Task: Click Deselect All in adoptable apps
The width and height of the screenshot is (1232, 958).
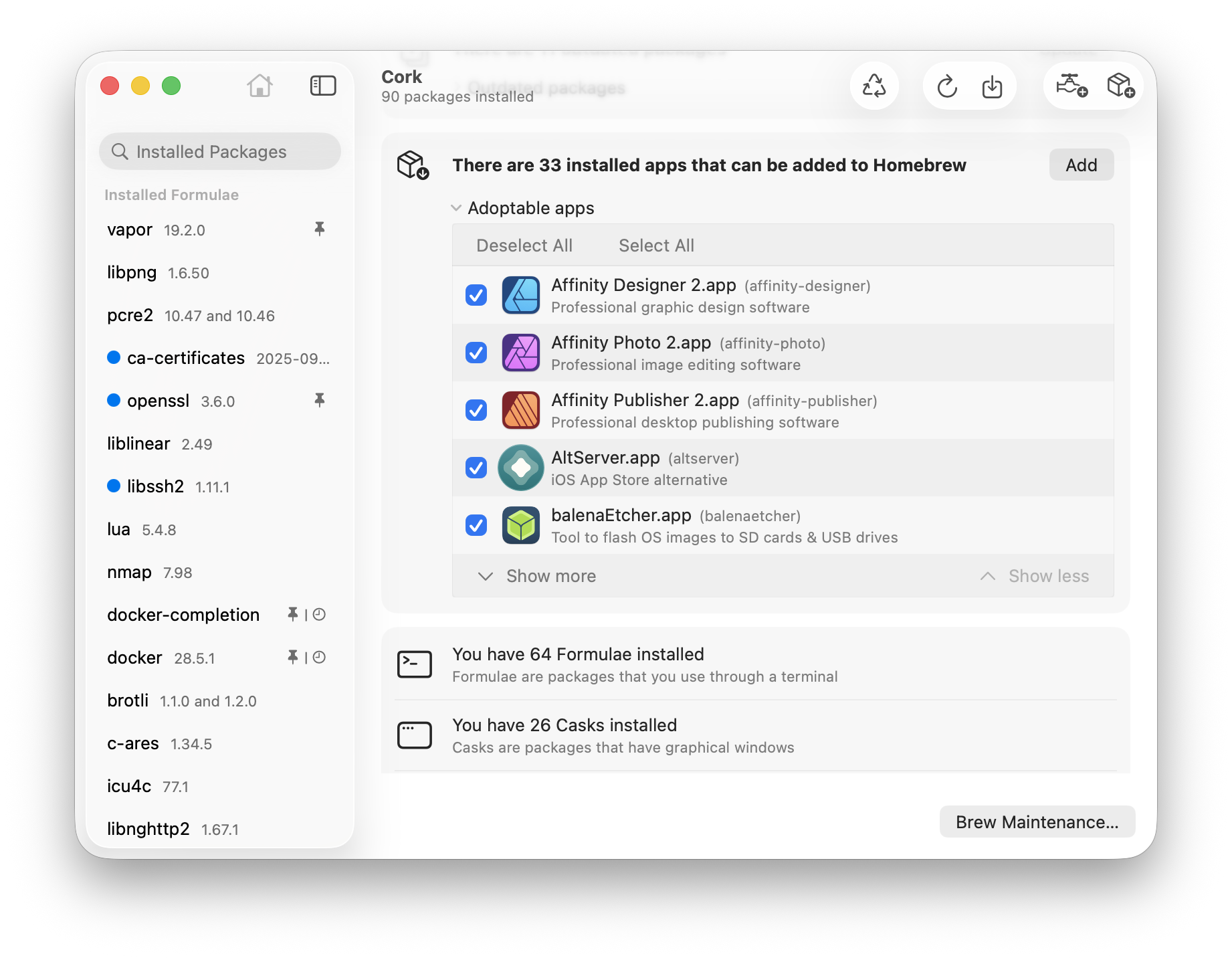Action: pyautogui.click(x=524, y=246)
